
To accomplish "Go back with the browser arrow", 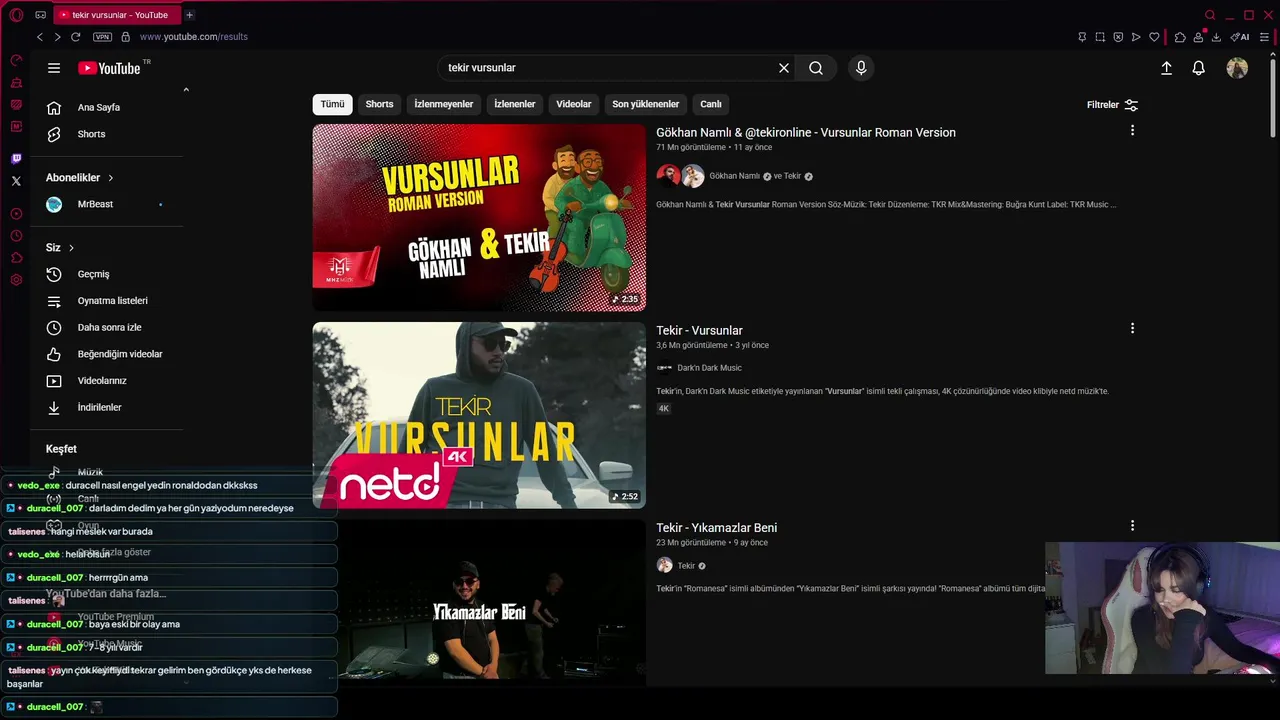I will point(40,37).
